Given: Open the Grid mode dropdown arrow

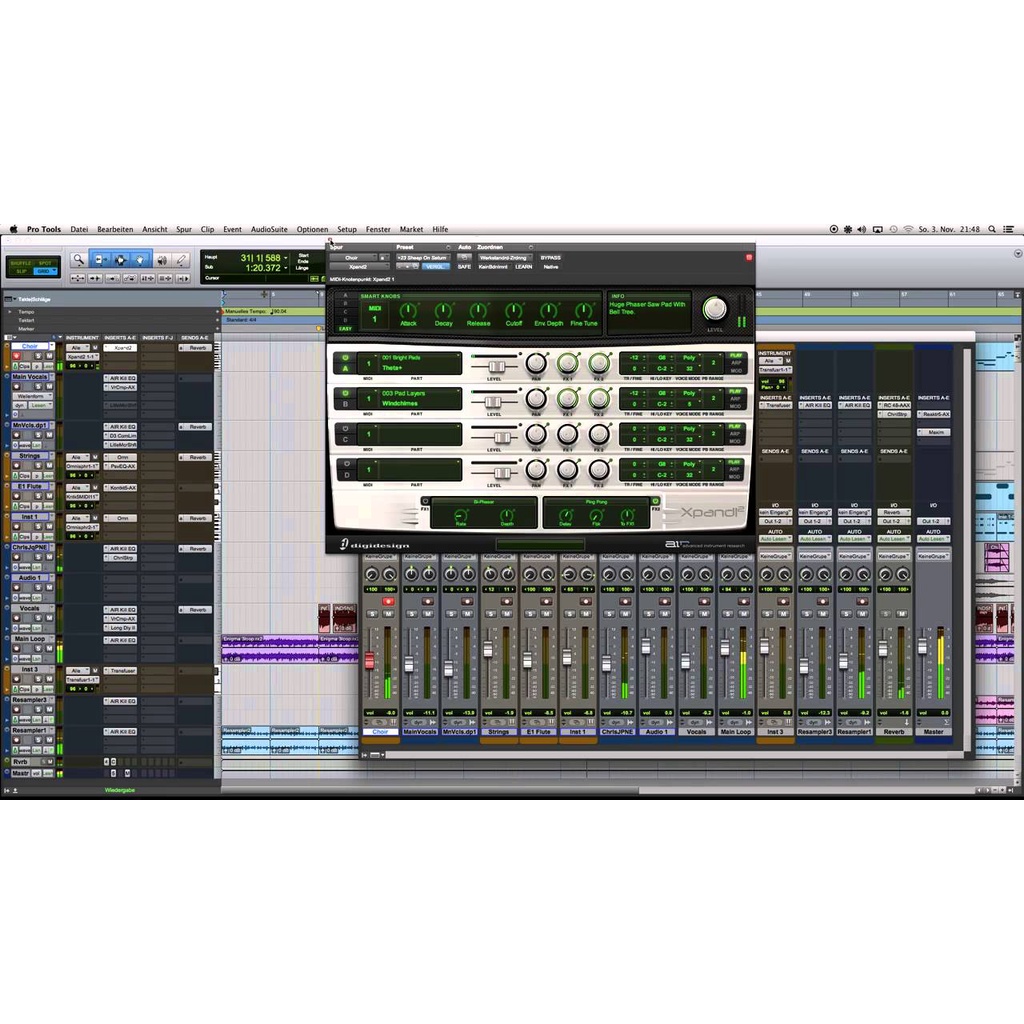Looking at the screenshot, I should click(54, 271).
